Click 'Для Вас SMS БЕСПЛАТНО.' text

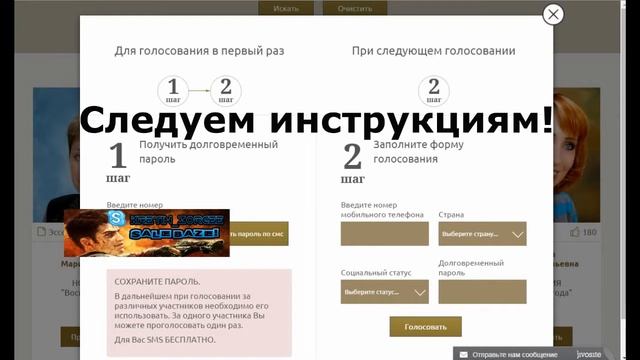pos(164,340)
